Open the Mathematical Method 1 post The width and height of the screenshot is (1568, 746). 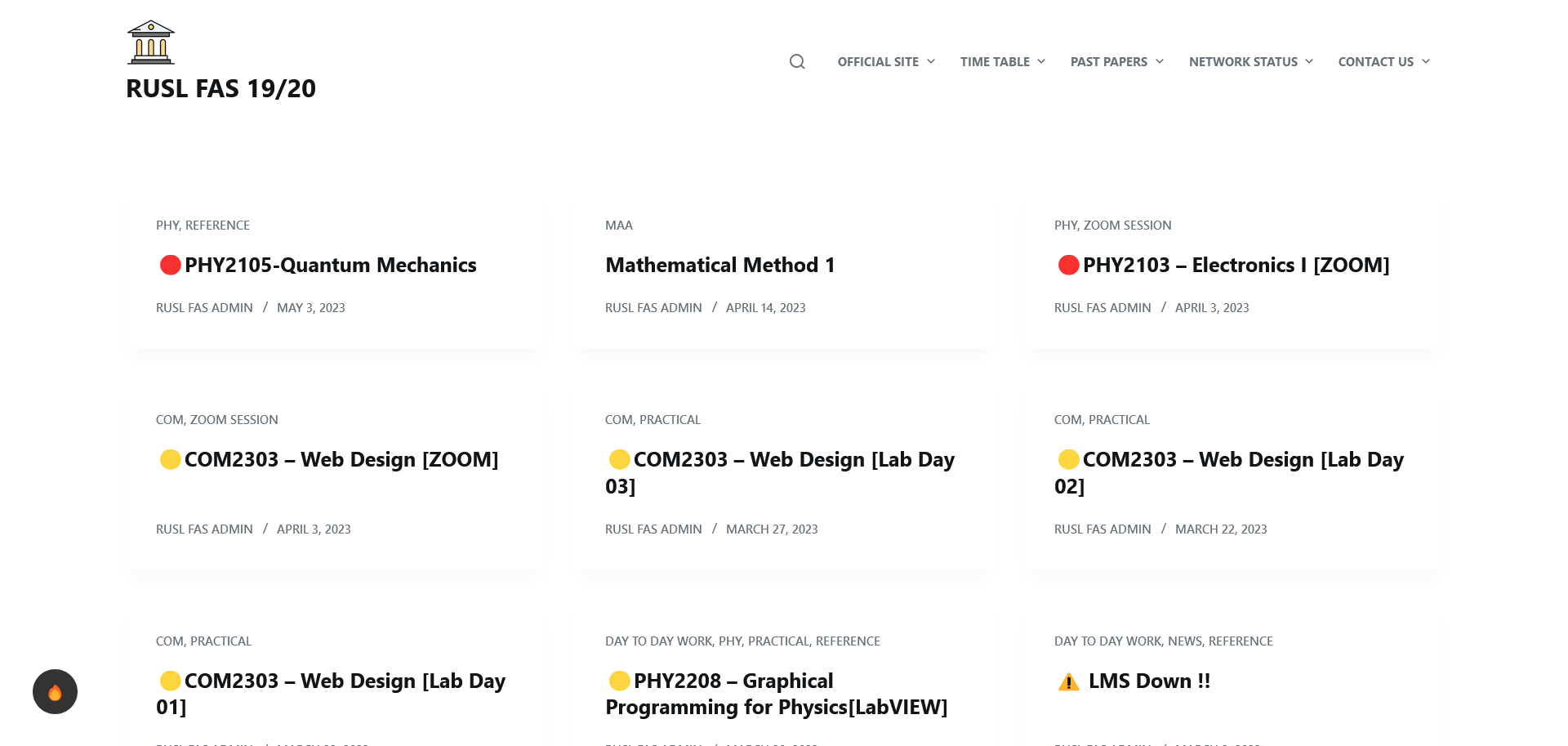pyautogui.click(x=719, y=265)
